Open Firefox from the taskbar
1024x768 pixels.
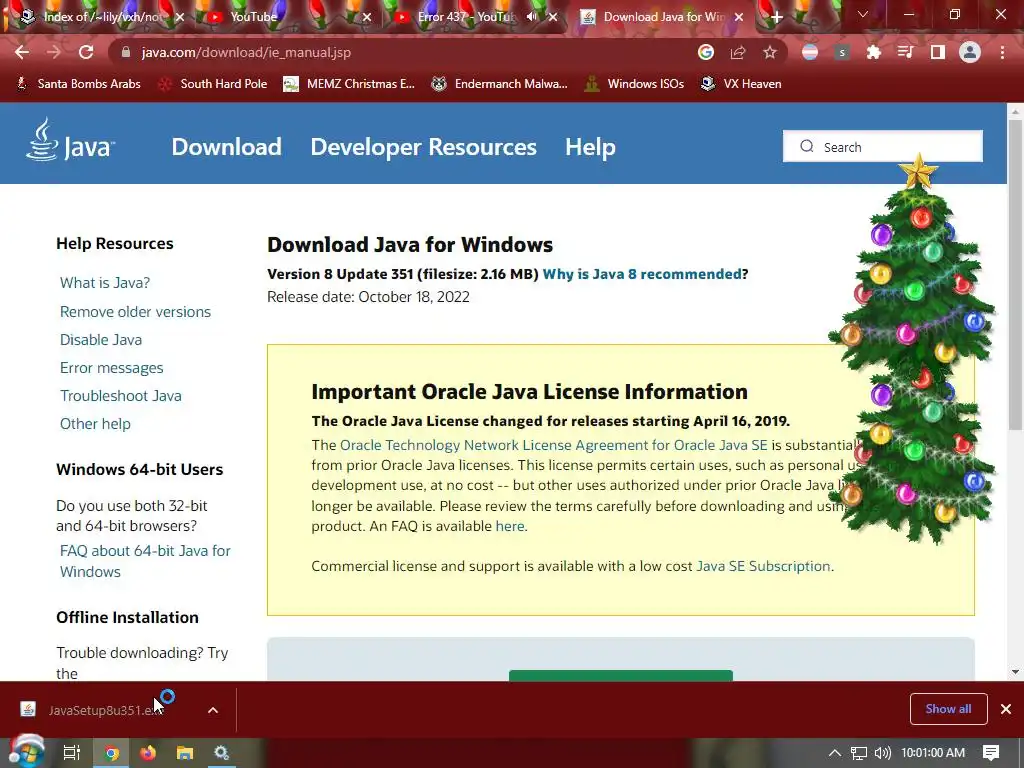(148, 753)
